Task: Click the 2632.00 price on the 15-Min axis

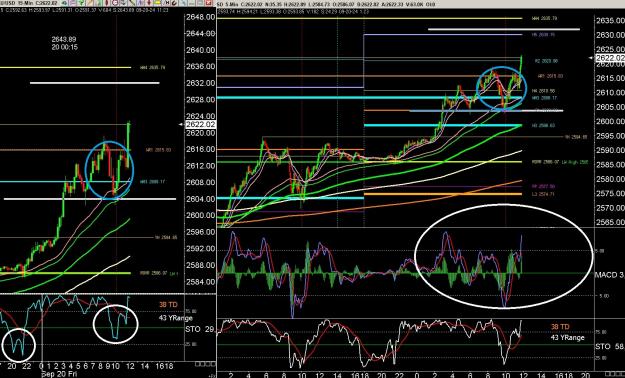Action: (x=201, y=83)
